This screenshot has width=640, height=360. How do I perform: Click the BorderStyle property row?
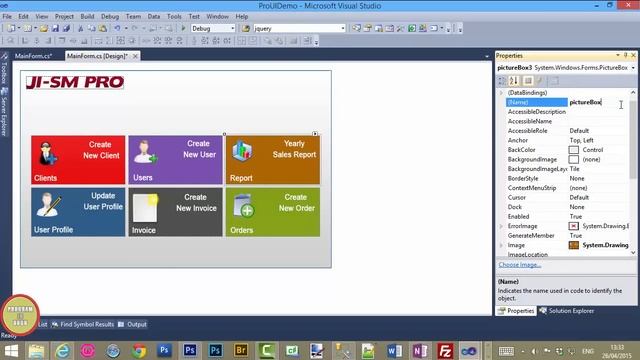click(567, 178)
